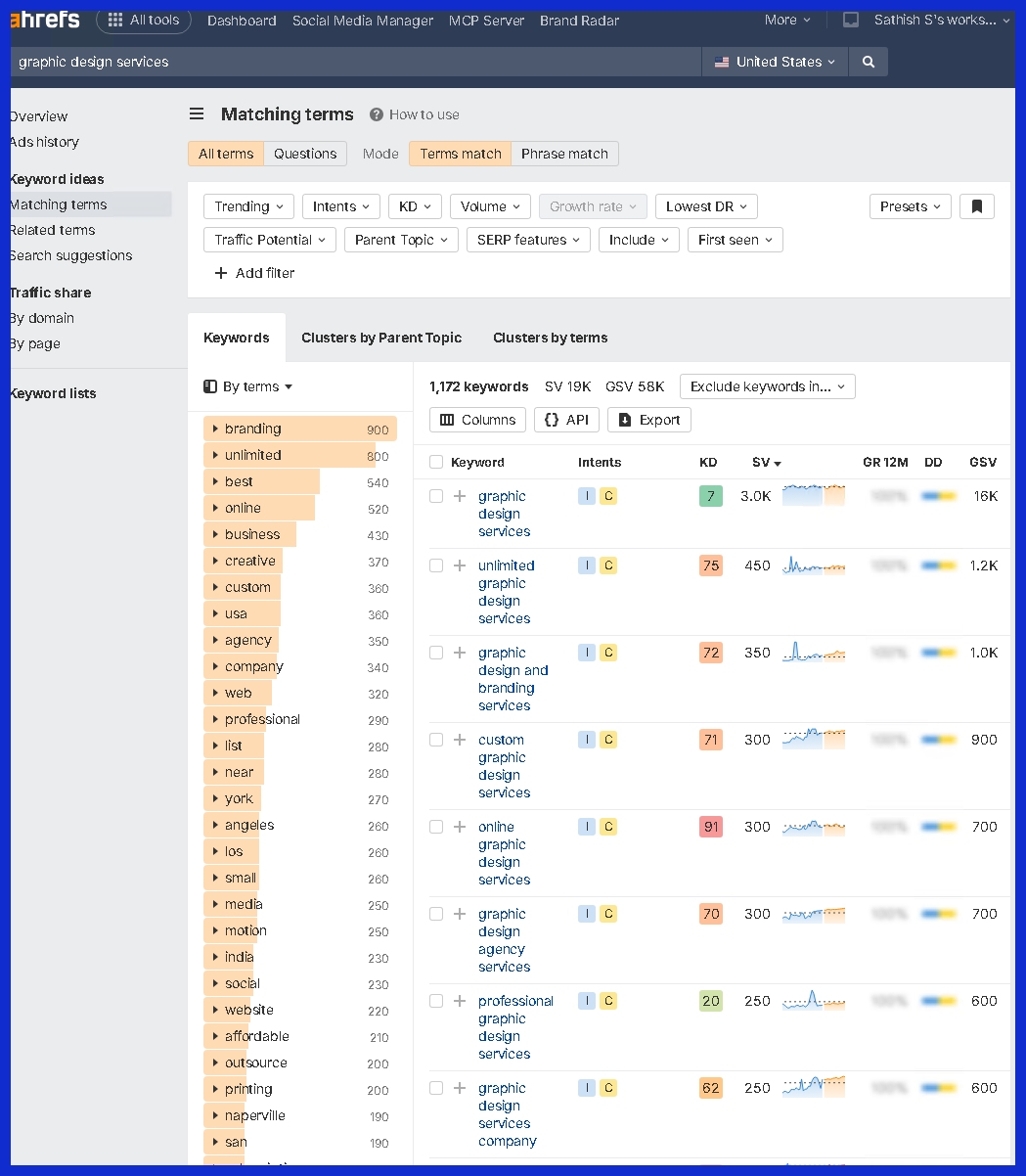The height and width of the screenshot is (1176, 1026).
Task: Tick checkbox beside unlimited graphic design services
Action: (x=436, y=565)
